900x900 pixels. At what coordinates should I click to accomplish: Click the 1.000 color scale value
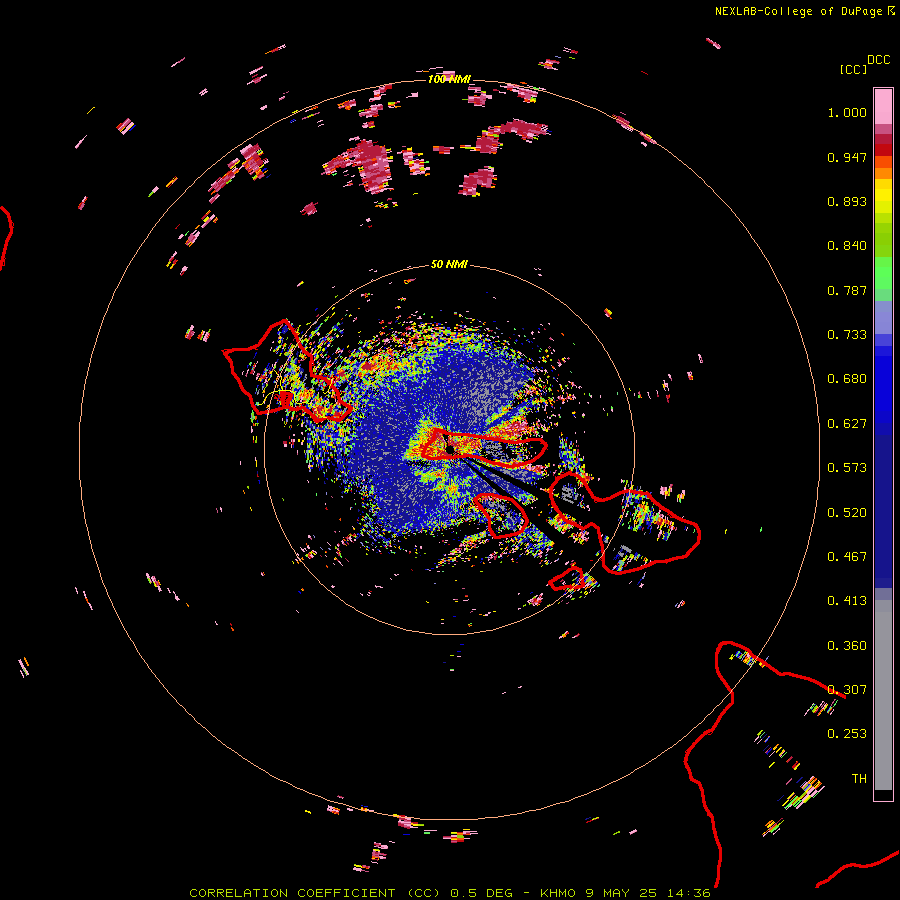coord(847,112)
